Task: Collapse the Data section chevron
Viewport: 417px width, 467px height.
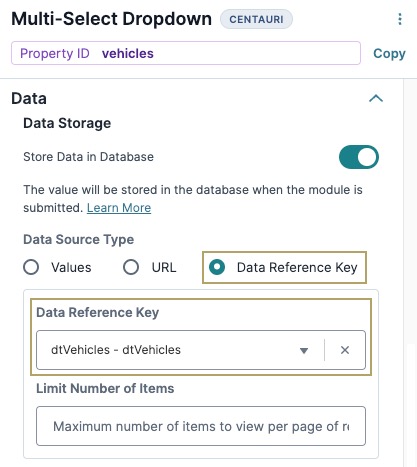Action: click(x=376, y=98)
